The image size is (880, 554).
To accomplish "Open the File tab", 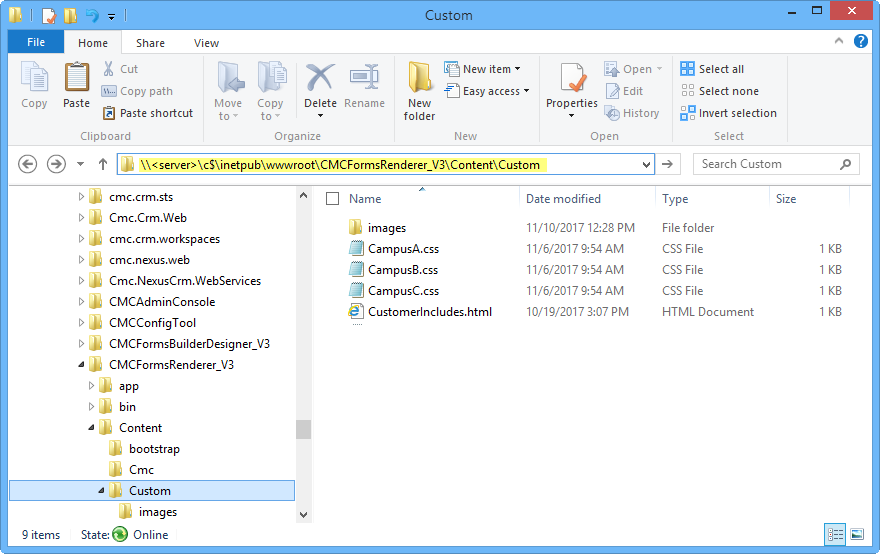I will [36, 42].
